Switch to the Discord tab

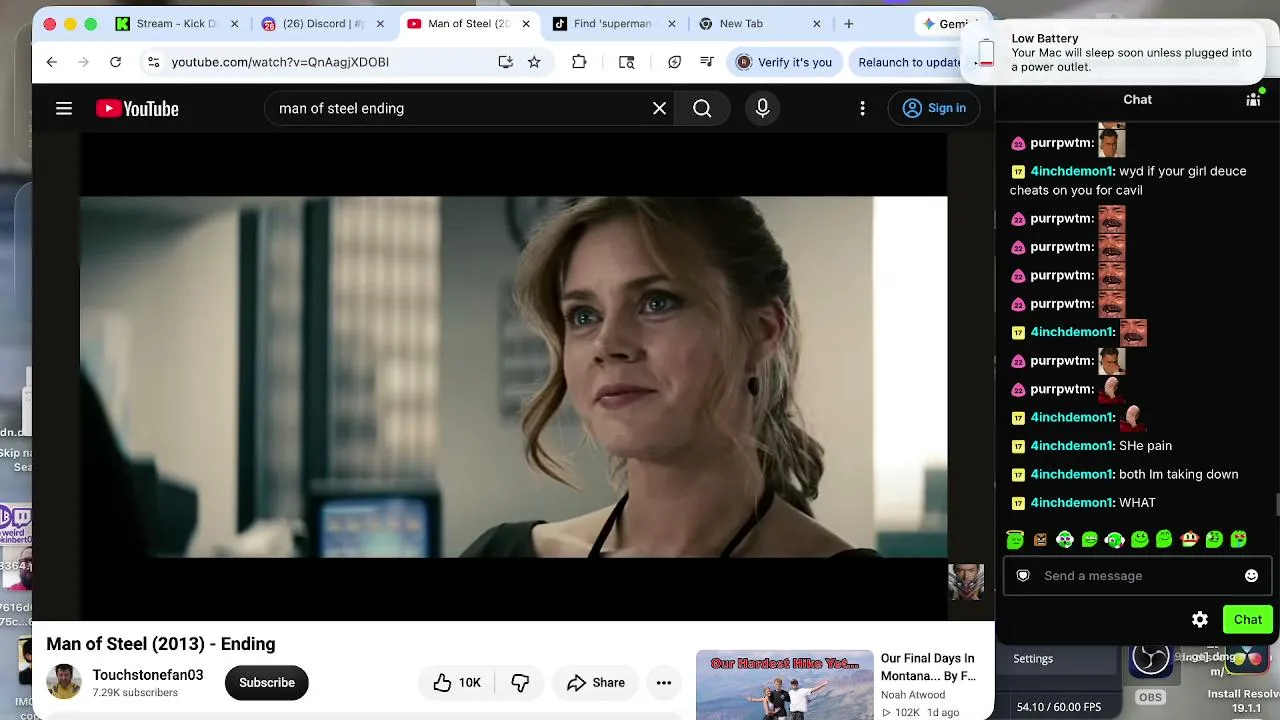[321, 24]
